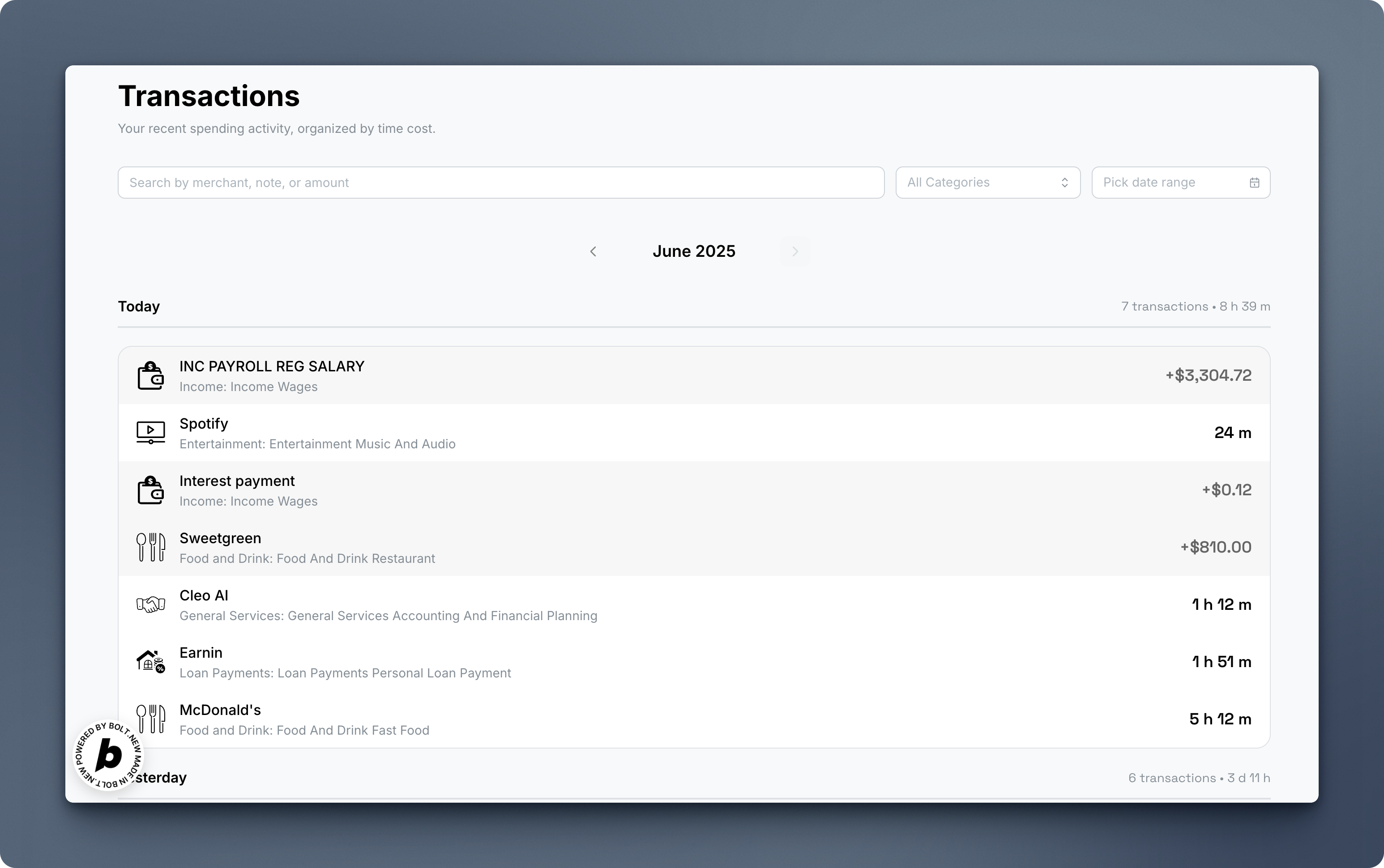Screen dimensions: 1384x868
Task: Click the wallet icon beside INC PAYROLL REG SALARY
Action: [x=150, y=375]
